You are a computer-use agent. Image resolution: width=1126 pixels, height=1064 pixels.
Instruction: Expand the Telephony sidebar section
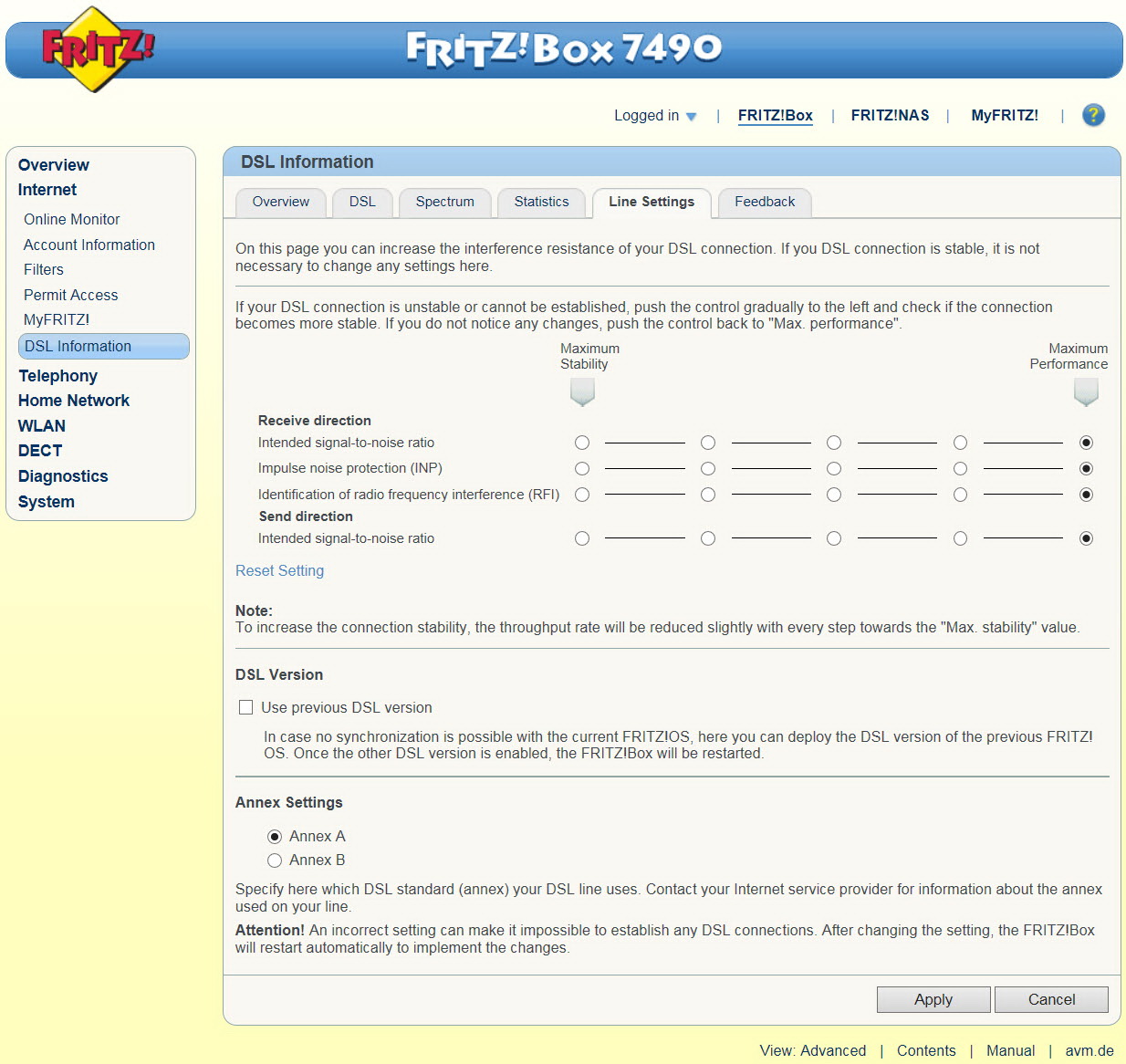(57, 376)
